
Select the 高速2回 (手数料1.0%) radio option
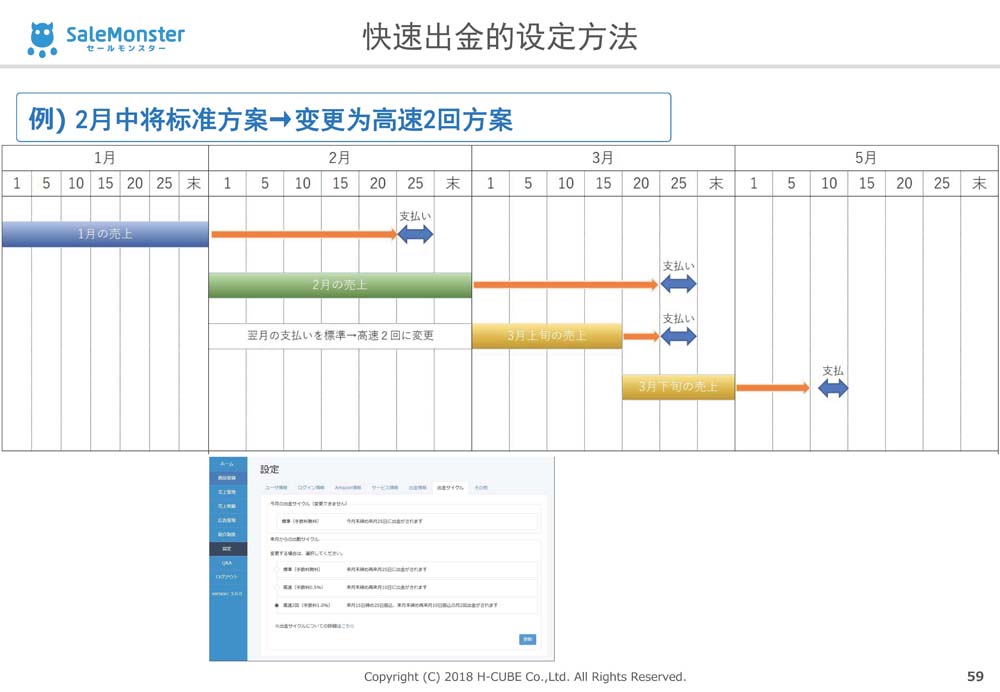click(277, 605)
